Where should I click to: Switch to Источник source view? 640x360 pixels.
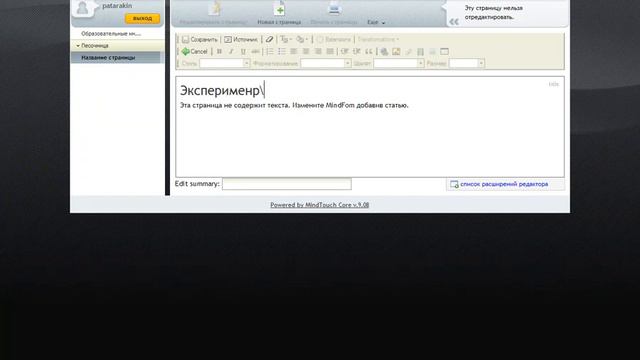click(x=241, y=40)
